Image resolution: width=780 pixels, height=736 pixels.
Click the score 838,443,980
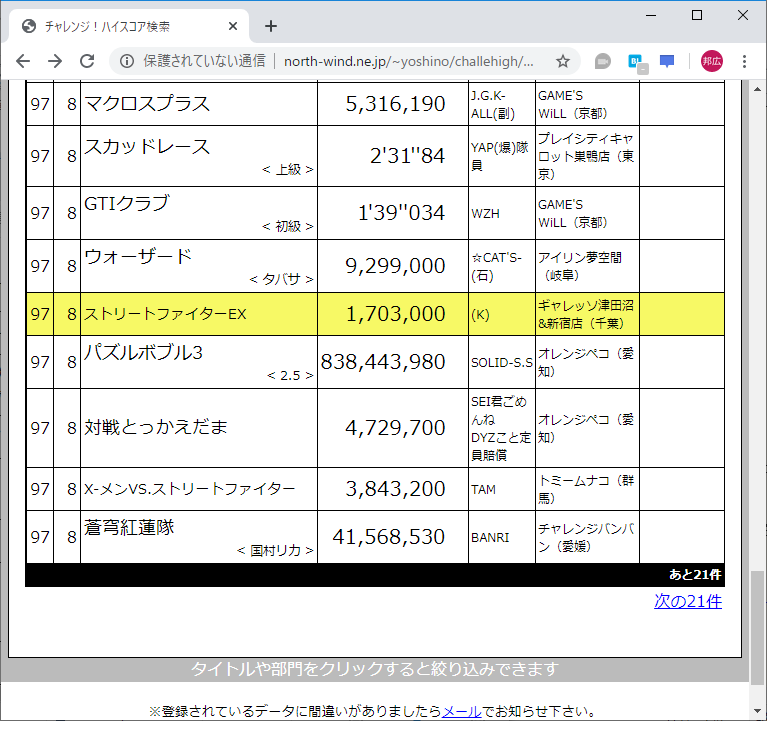click(x=383, y=362)
